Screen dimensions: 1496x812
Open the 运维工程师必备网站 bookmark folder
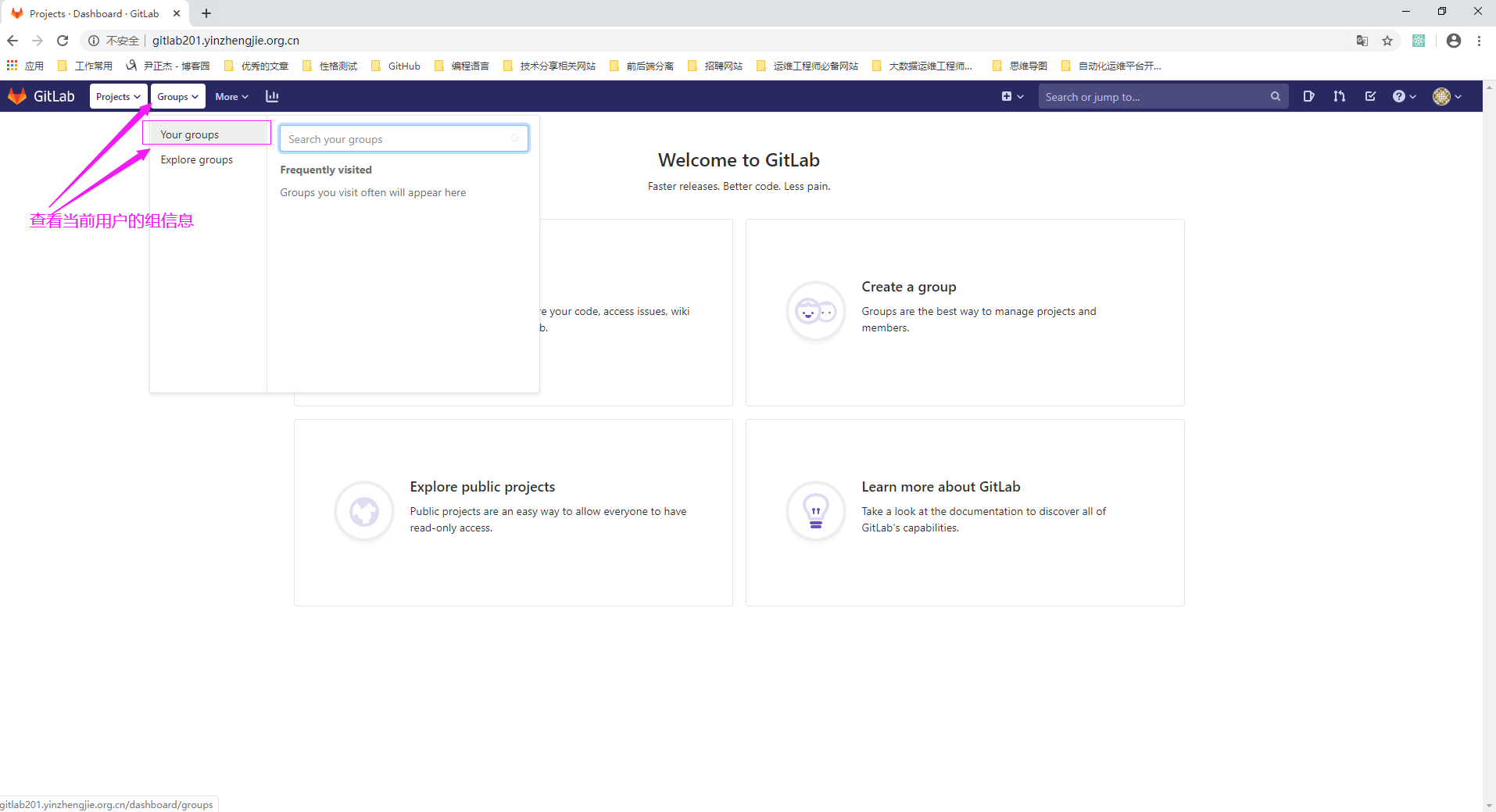[x=807, y=66]
